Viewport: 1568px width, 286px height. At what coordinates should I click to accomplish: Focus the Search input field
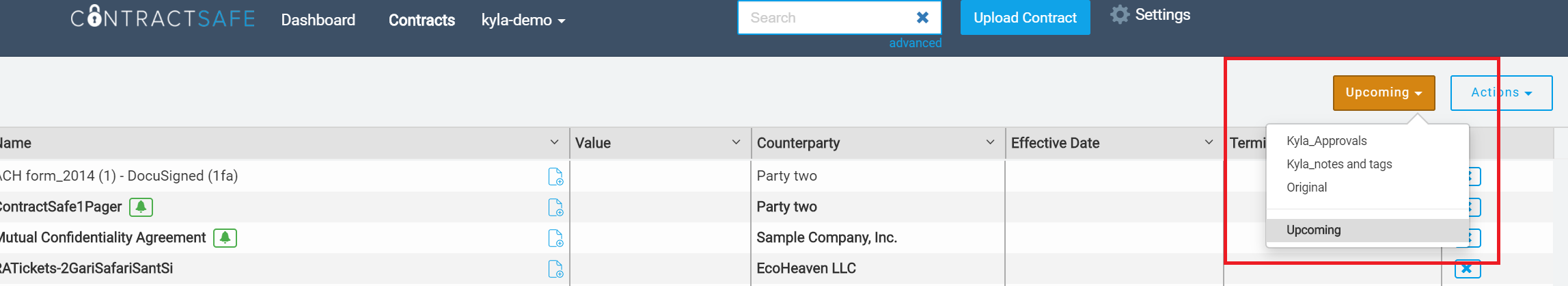[x=827, y=18]
